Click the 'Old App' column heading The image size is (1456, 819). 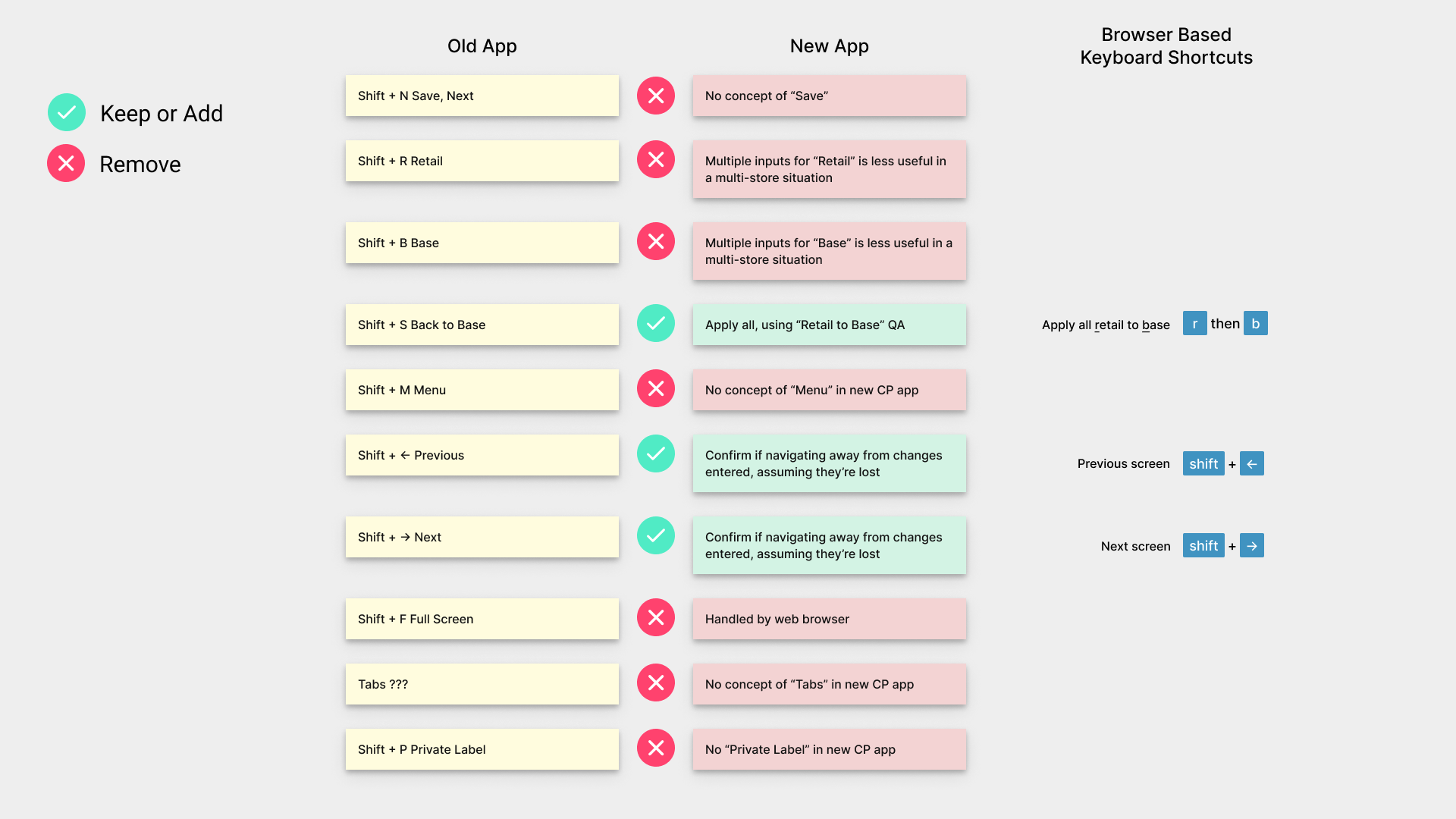[x=482, y=46]
